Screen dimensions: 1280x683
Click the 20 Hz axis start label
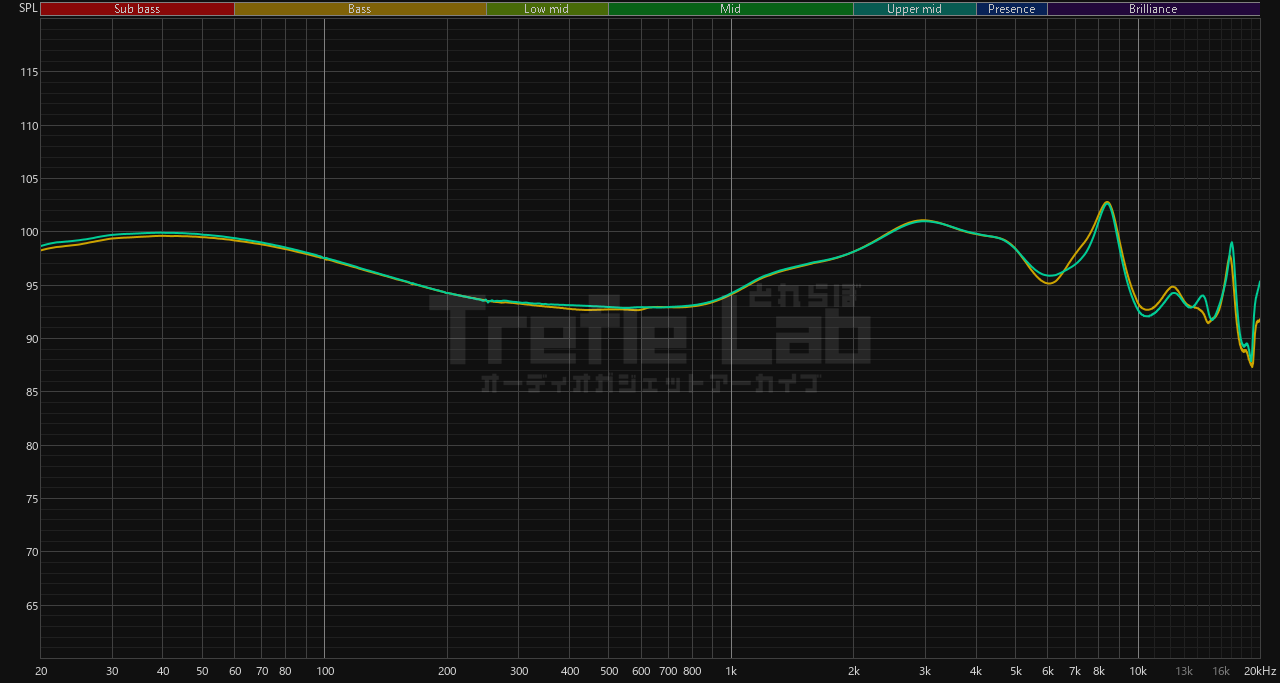(x=41, y=671)
